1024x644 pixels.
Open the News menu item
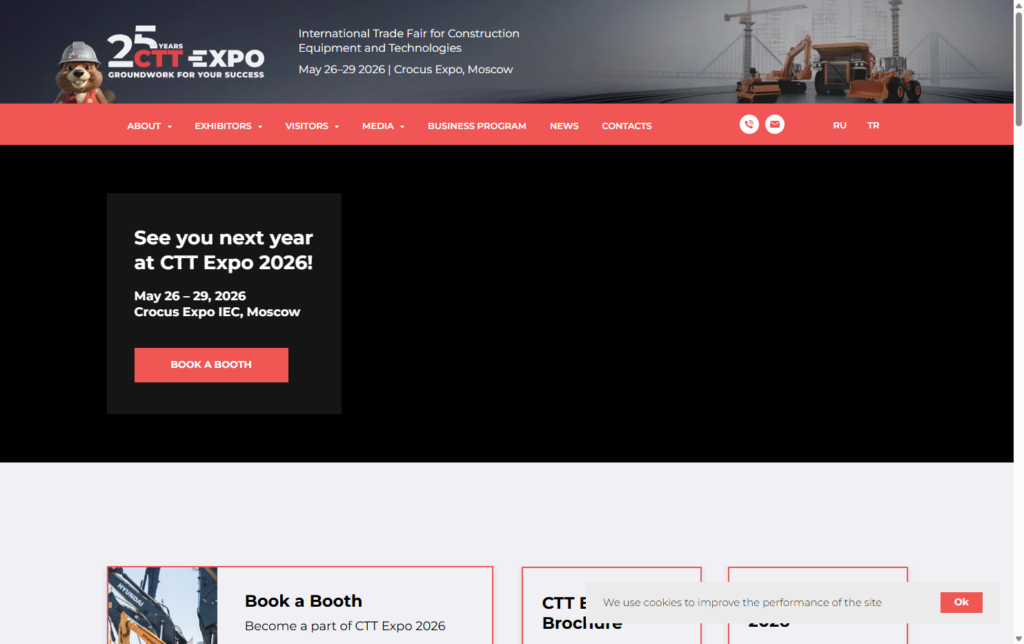click(564, 126)
